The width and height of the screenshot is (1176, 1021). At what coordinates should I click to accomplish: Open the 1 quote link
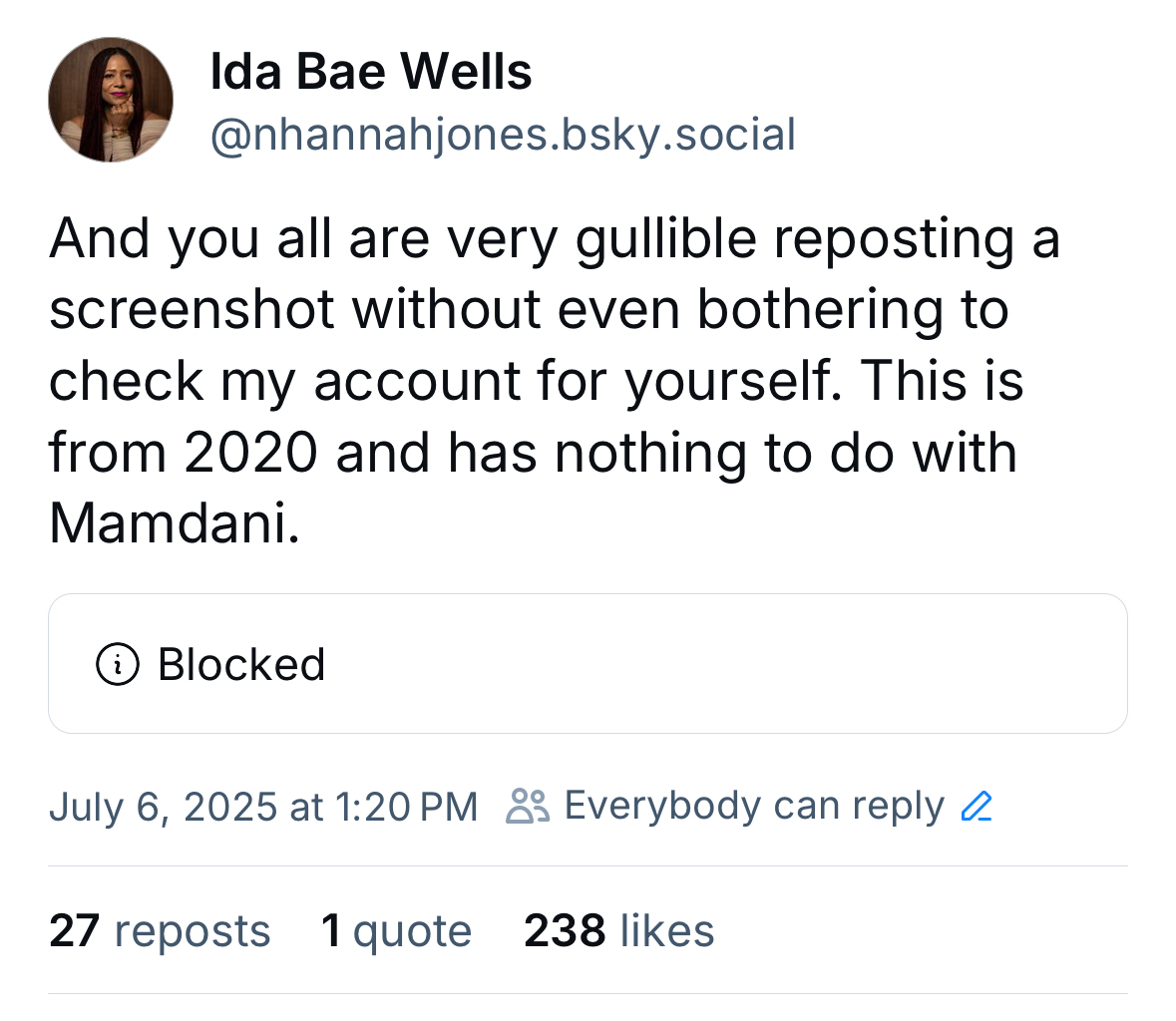tap(396, 931)
